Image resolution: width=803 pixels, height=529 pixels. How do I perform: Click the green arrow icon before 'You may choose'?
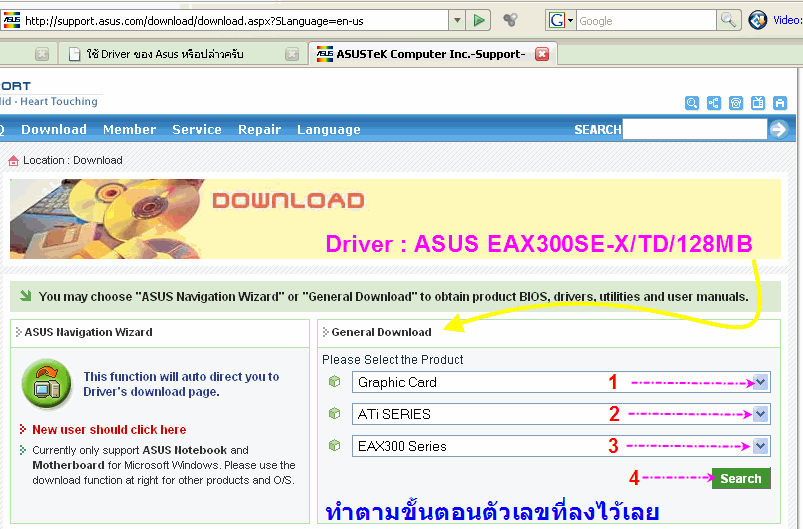click(x=26, y=295)
